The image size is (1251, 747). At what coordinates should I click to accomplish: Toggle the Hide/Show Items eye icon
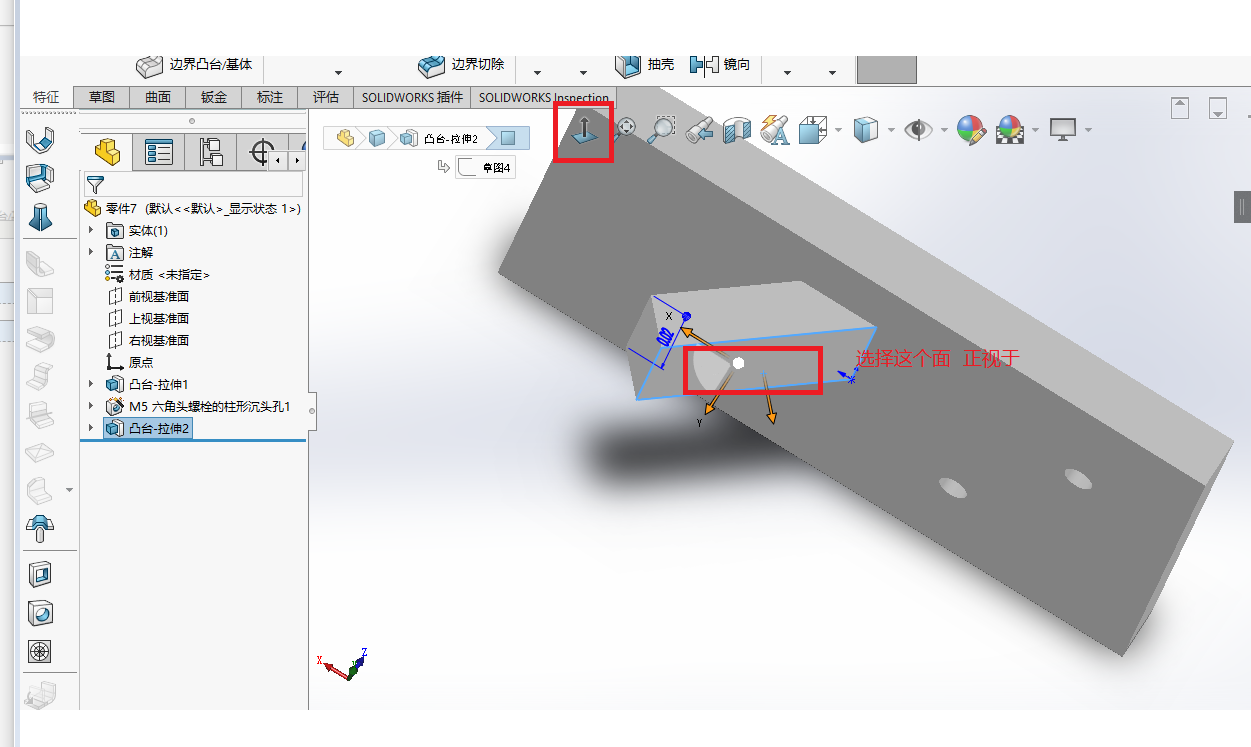pos(919,129)
